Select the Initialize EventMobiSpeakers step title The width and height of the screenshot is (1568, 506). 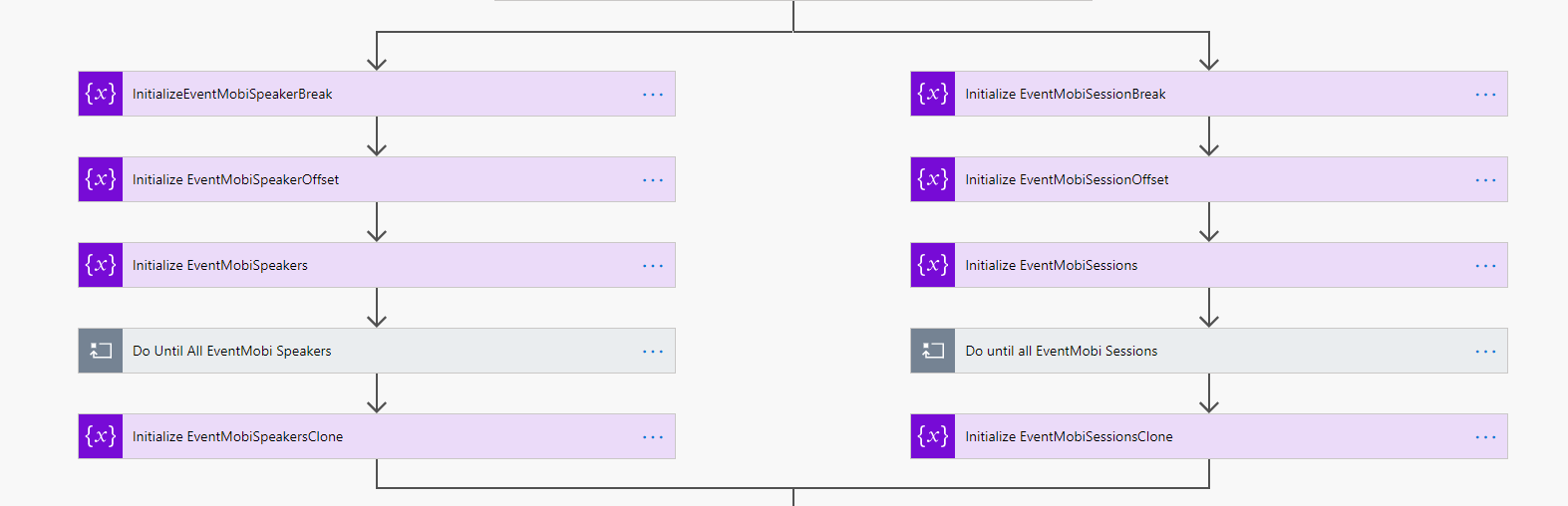pos(220,265)
